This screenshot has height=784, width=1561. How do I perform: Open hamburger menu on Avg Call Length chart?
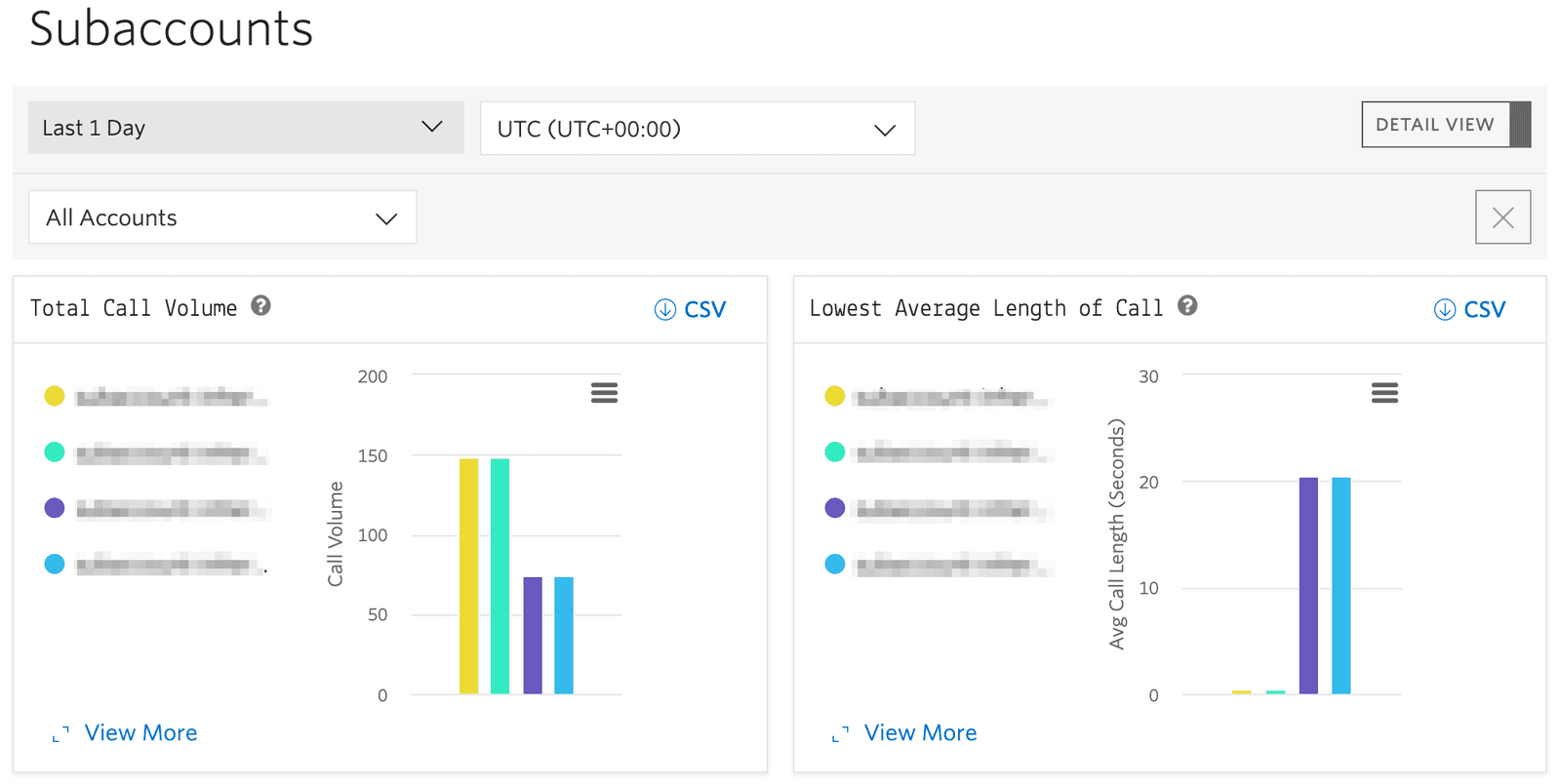click(x=1384, y=393)
